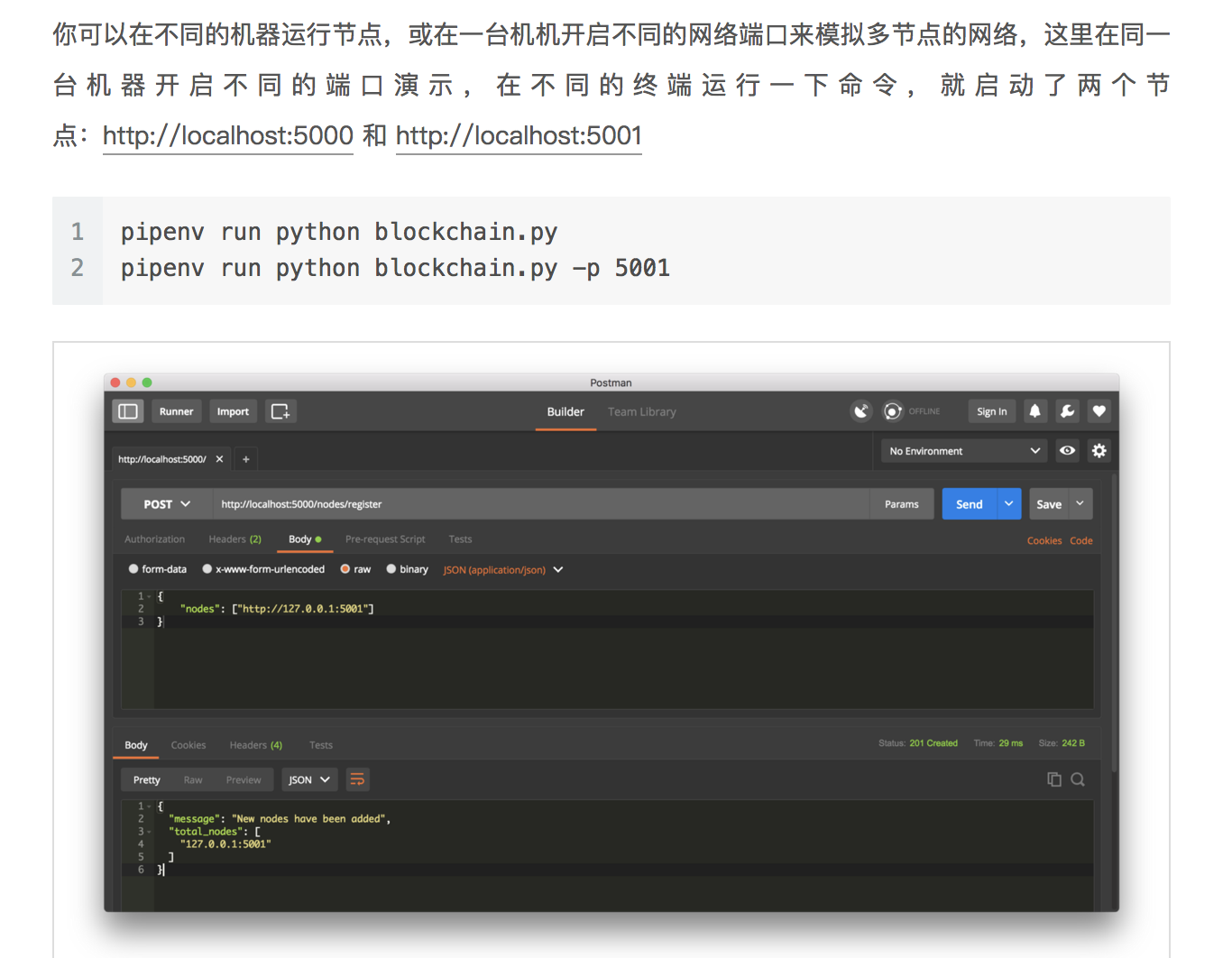Switch to the Builder tab
The height and width of the screenshot is (958, 1232).
[565, 411]
